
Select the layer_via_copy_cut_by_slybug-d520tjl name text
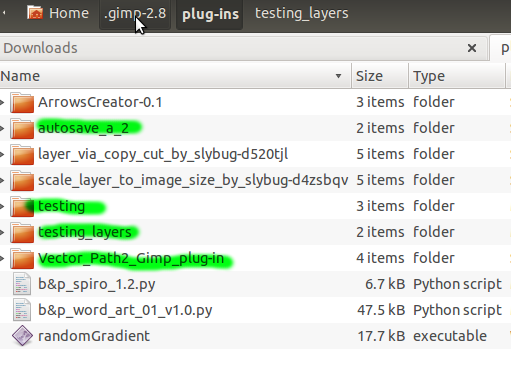(x=163, y=154)
